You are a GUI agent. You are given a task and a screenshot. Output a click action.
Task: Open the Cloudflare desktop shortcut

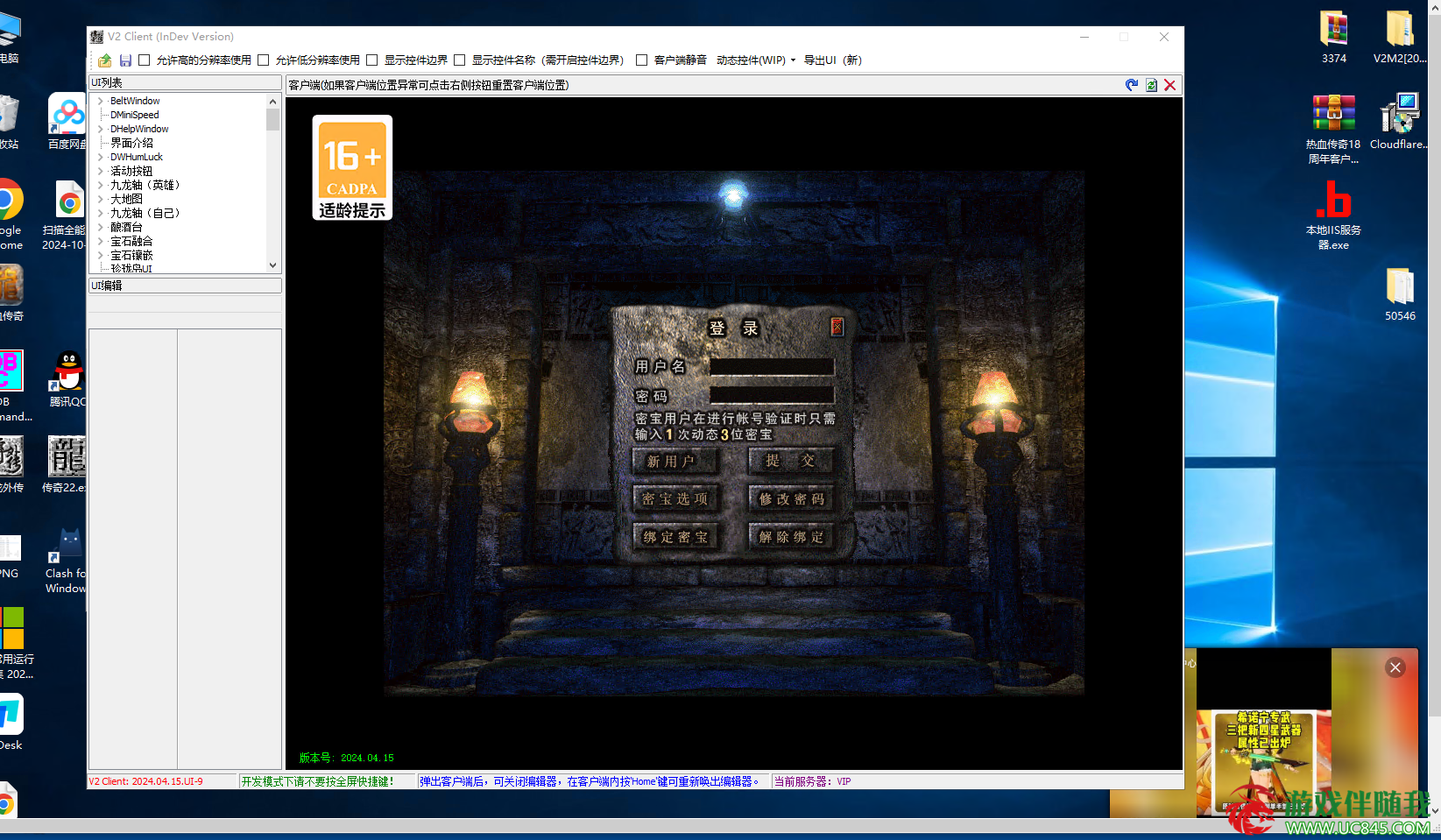pyautogui.click(x=1399, y=122)
